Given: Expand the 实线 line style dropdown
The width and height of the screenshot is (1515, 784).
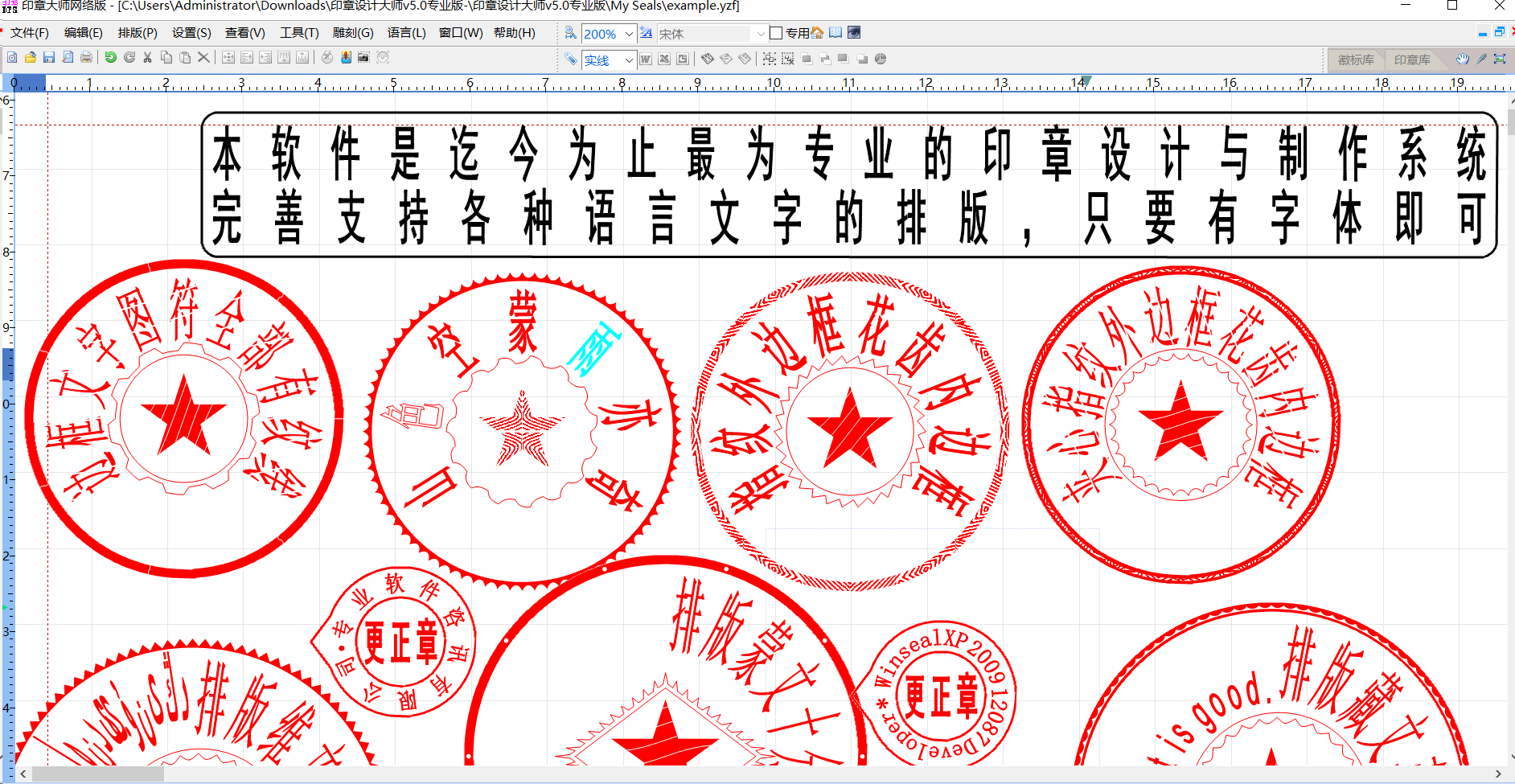Looking at the screenshot, I should [x=629, y=60].
